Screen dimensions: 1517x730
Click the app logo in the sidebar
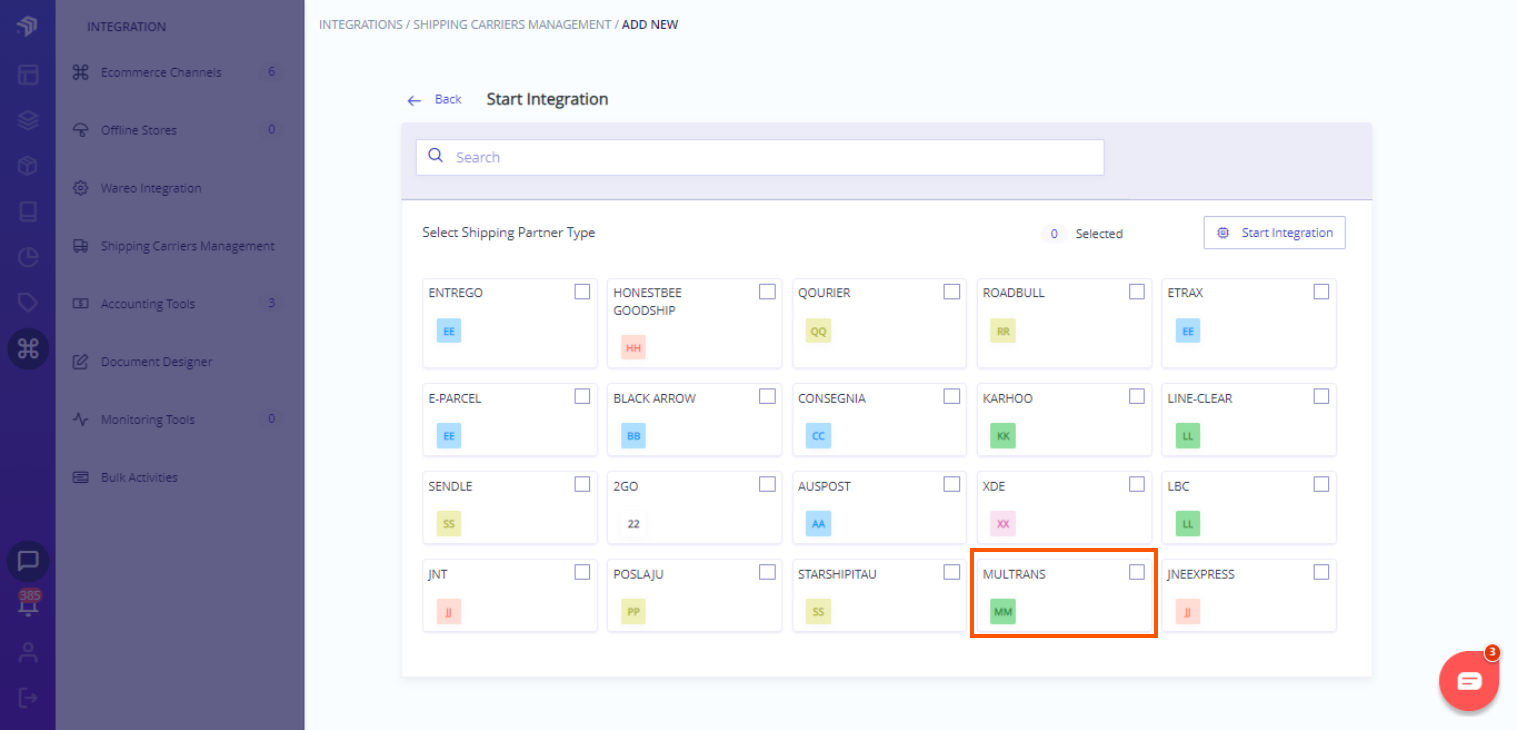27,26
